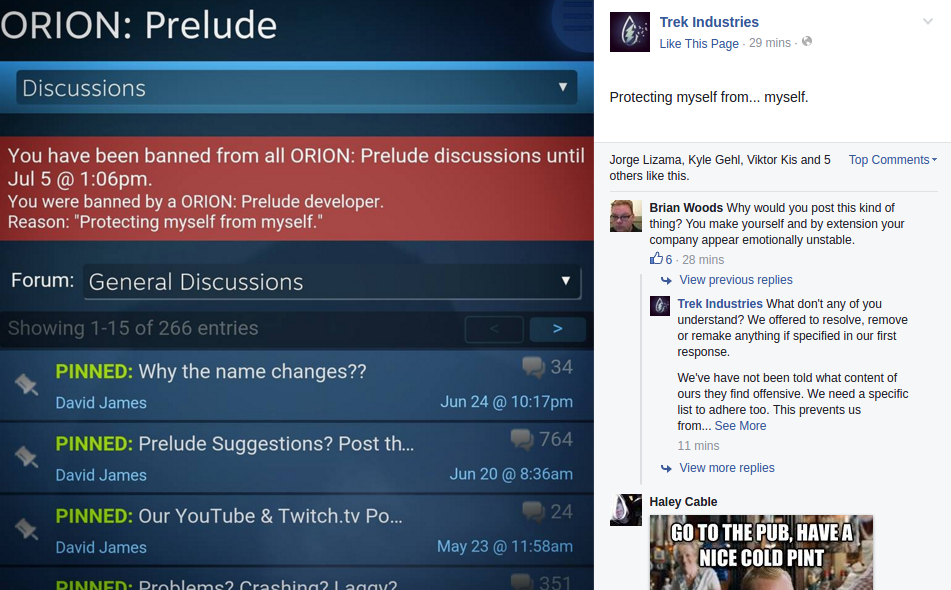Open Brian Woods' profile picture
Screen dimensions: 951x590
point(626,216)
